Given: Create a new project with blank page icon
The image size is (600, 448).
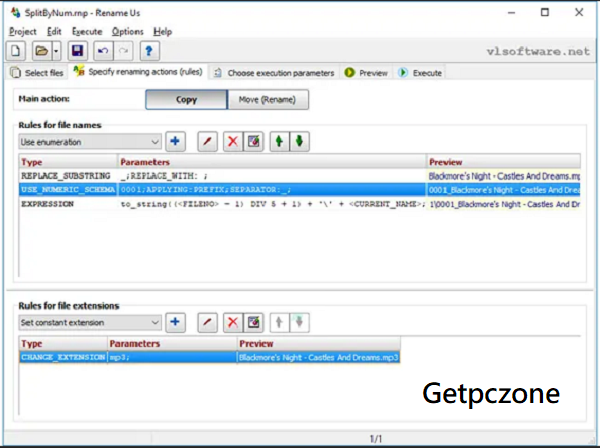Looking at the screenshot, I should click(x=16, y=51).
